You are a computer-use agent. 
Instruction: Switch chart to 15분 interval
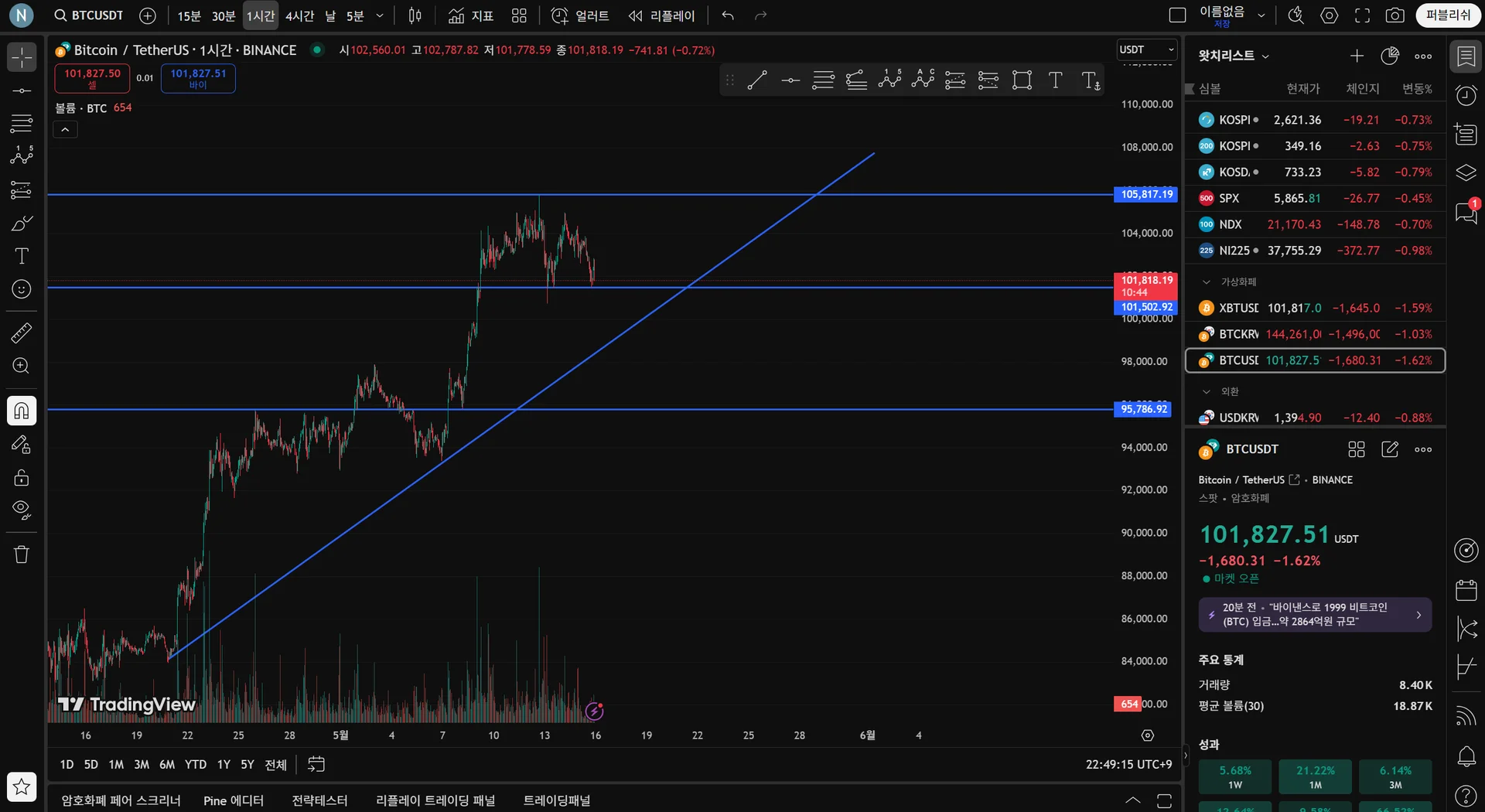189,15
